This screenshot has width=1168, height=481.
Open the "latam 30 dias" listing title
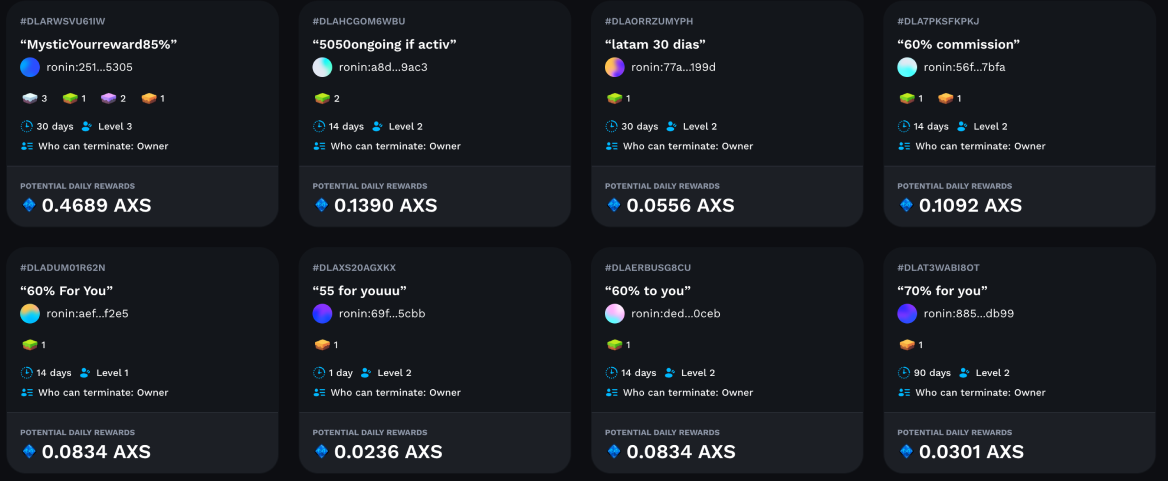655,44
